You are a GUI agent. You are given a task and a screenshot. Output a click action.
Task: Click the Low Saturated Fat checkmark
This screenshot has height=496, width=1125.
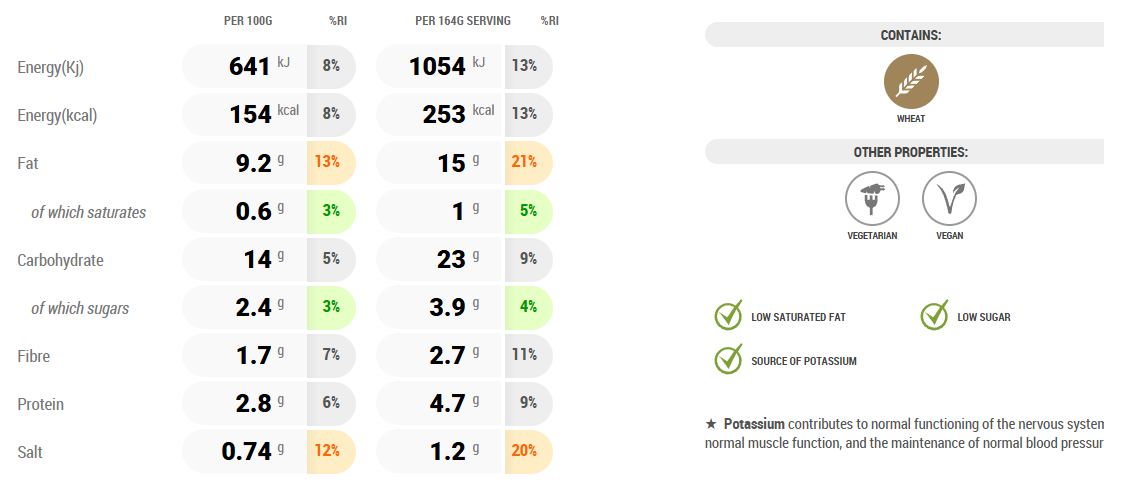point(728,316)
